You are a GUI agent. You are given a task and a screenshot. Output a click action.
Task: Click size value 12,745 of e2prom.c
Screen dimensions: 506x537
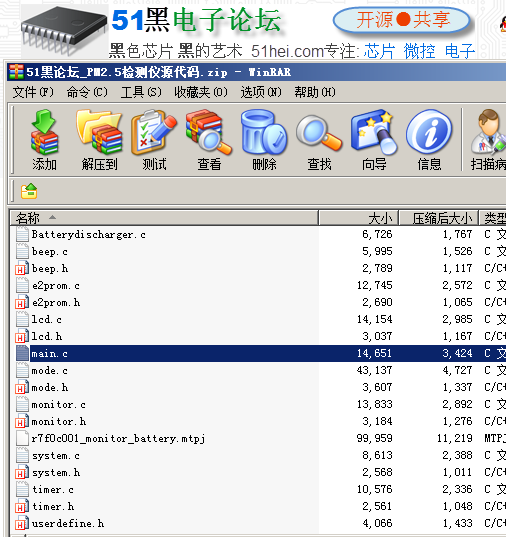[x=374, y=285]
